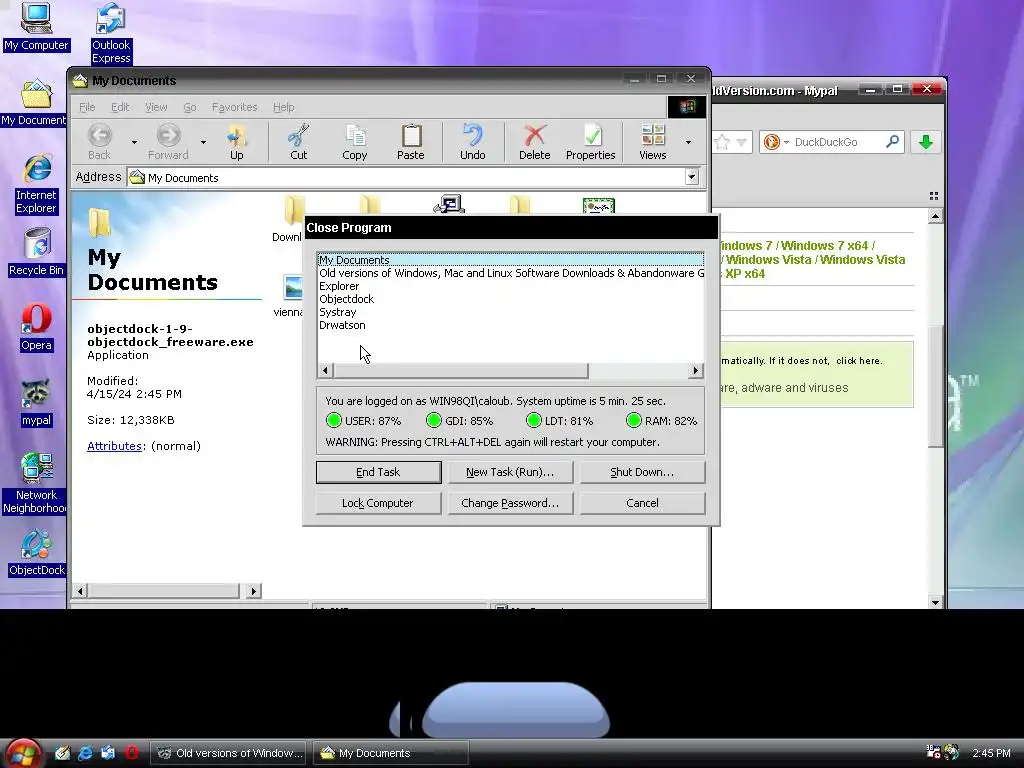Select Drwatson in task list

[x=511, y=325]
